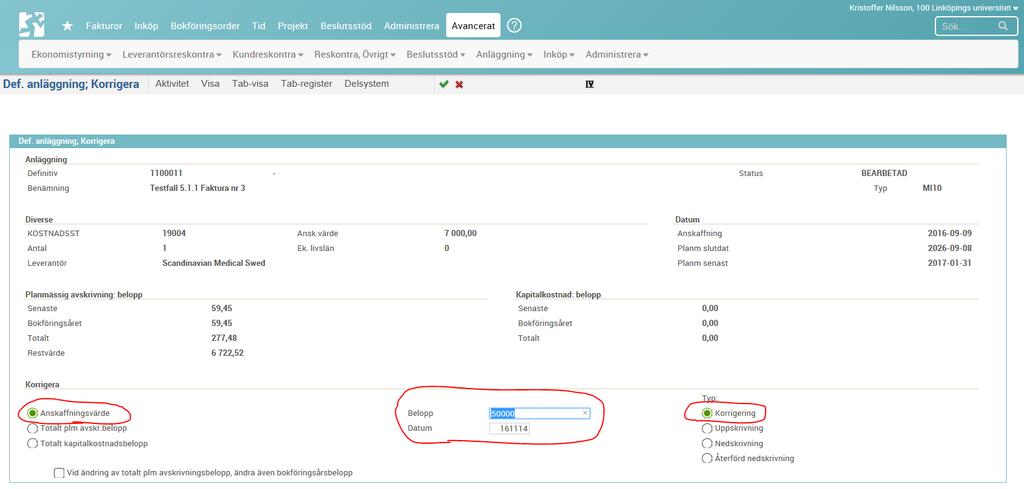The image size is (1024, 489).
Task: Open the Aktivitet menu
Action: pos(172,84)
